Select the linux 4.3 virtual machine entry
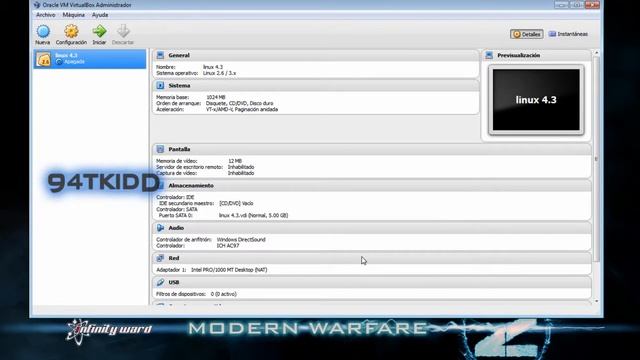 click(x=90, y=59)
